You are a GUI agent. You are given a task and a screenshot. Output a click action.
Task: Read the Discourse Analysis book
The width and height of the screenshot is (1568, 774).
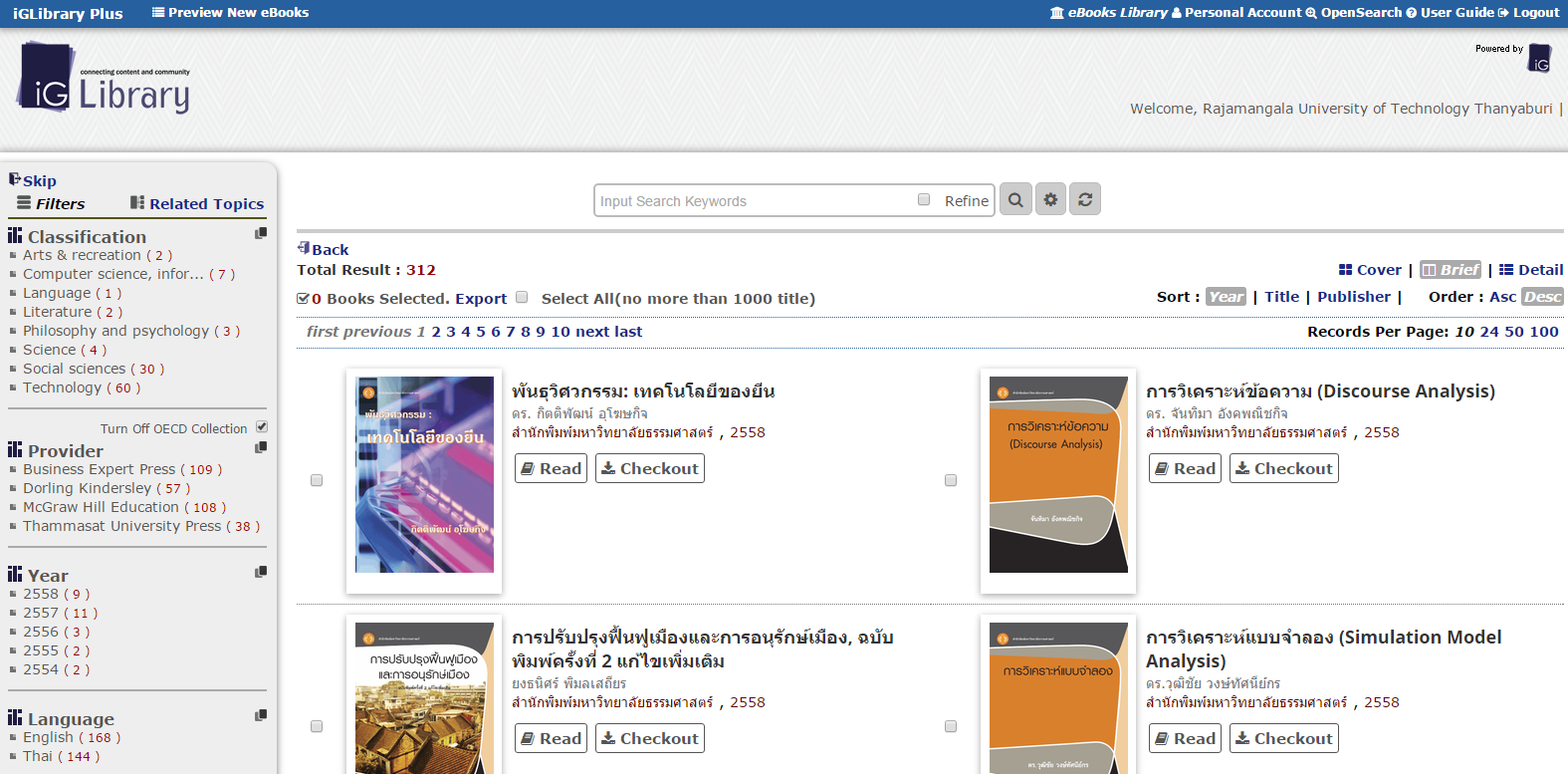tap(1185, 468)
